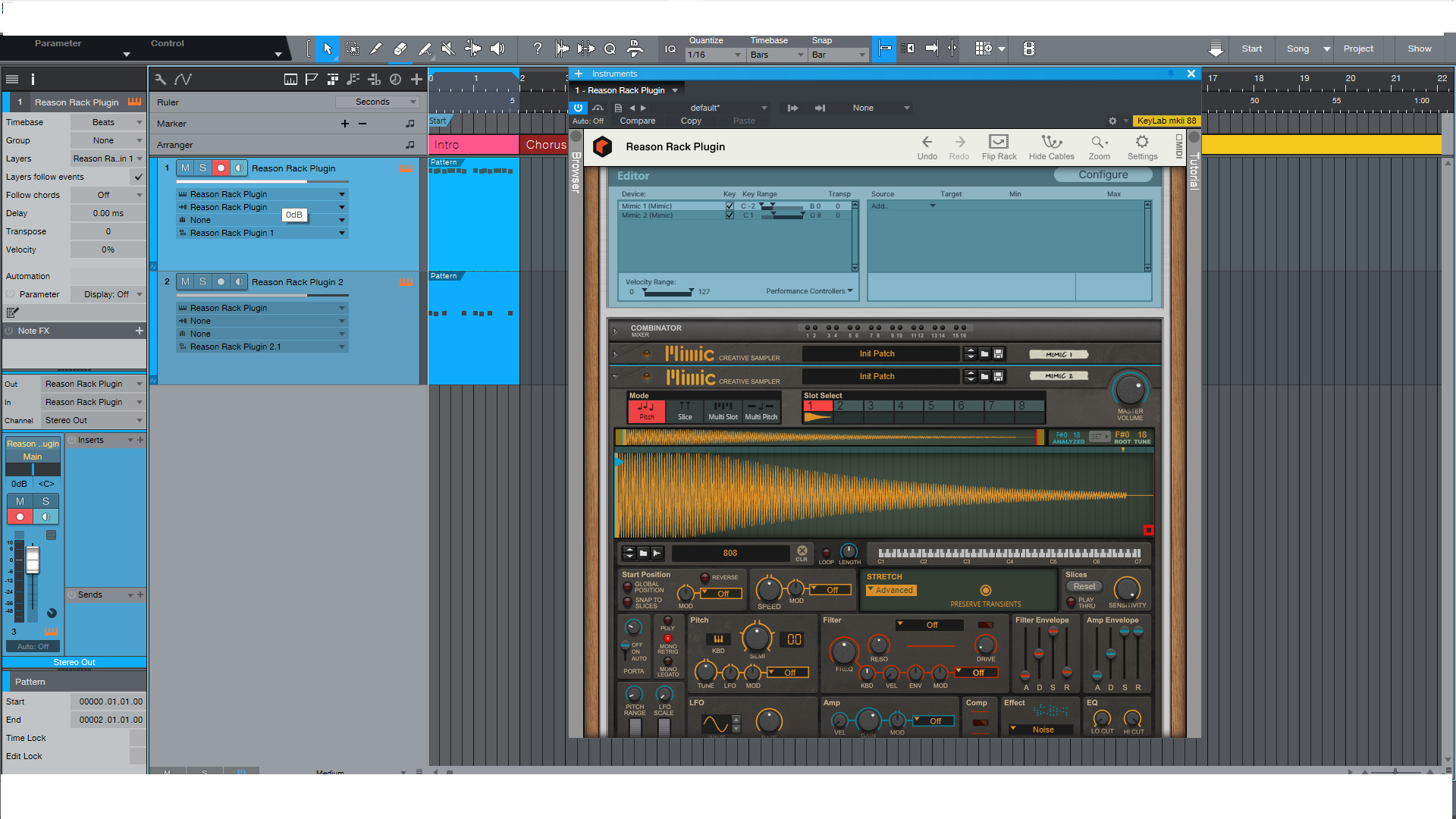Image resolution: width=1456 pixels, height=819 pixels.
Task: Open the Tutorial side tab
Action: click(1194, 171)
